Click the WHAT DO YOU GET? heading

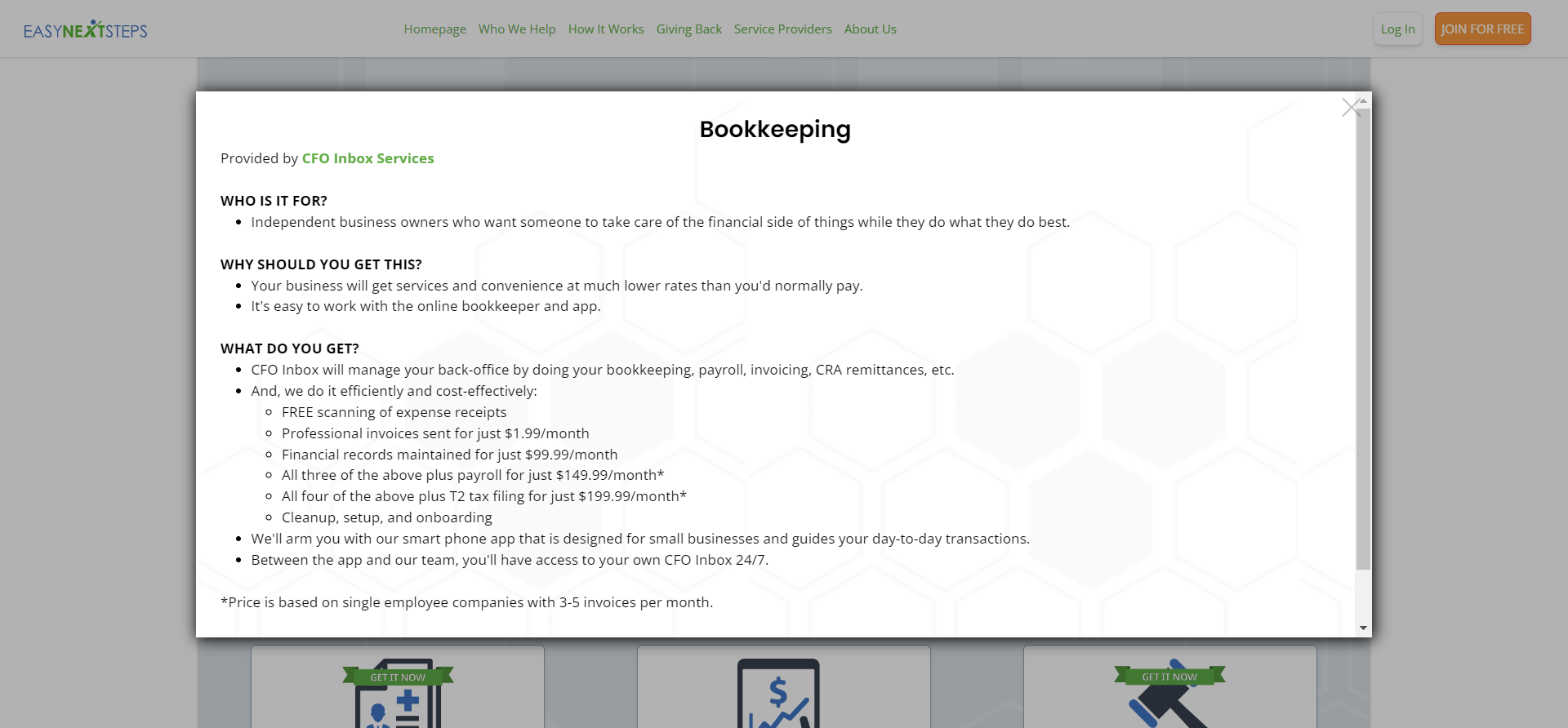point(290,348)
